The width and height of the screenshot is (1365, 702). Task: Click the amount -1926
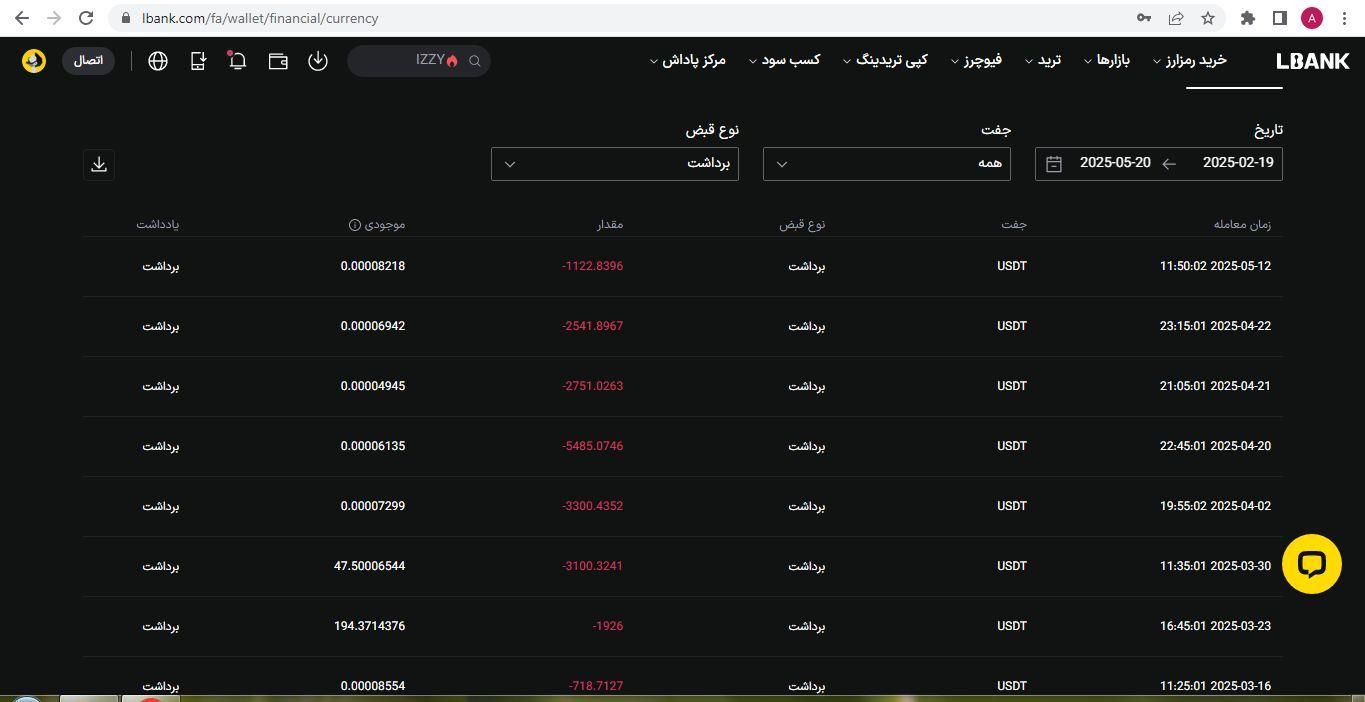tap(608, 626)
